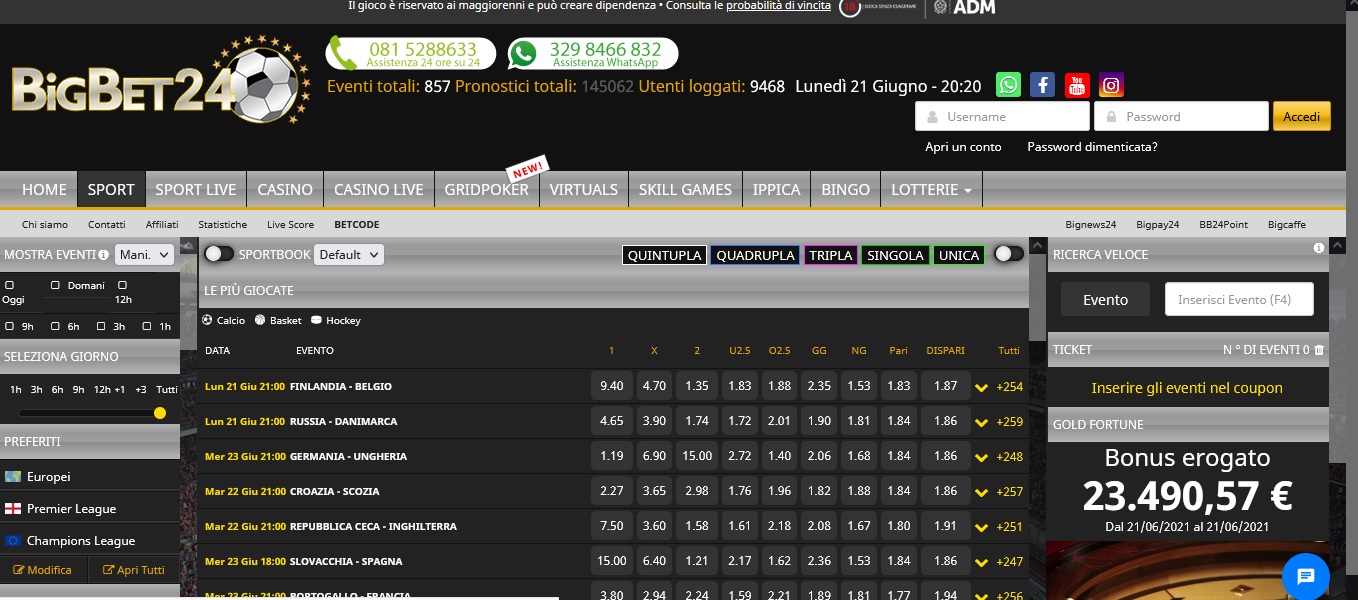Image resolution: width=1358 pixels, height=600 pixels.
Task: Expand odds for Croazia - Scozia row chevron
Action: point(981,492)
